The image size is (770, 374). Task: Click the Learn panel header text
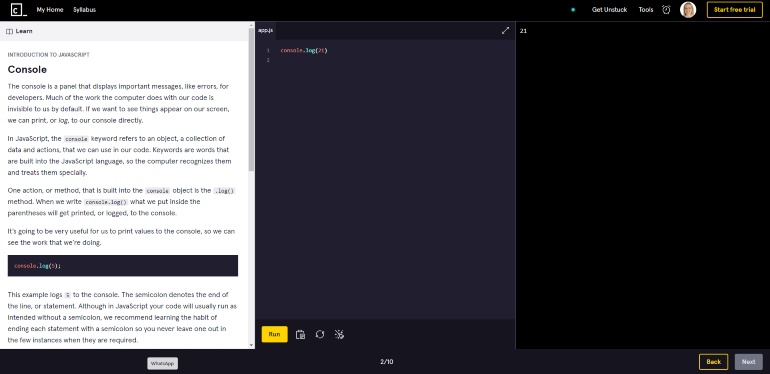pyautogui.click(x=24, y=31)
